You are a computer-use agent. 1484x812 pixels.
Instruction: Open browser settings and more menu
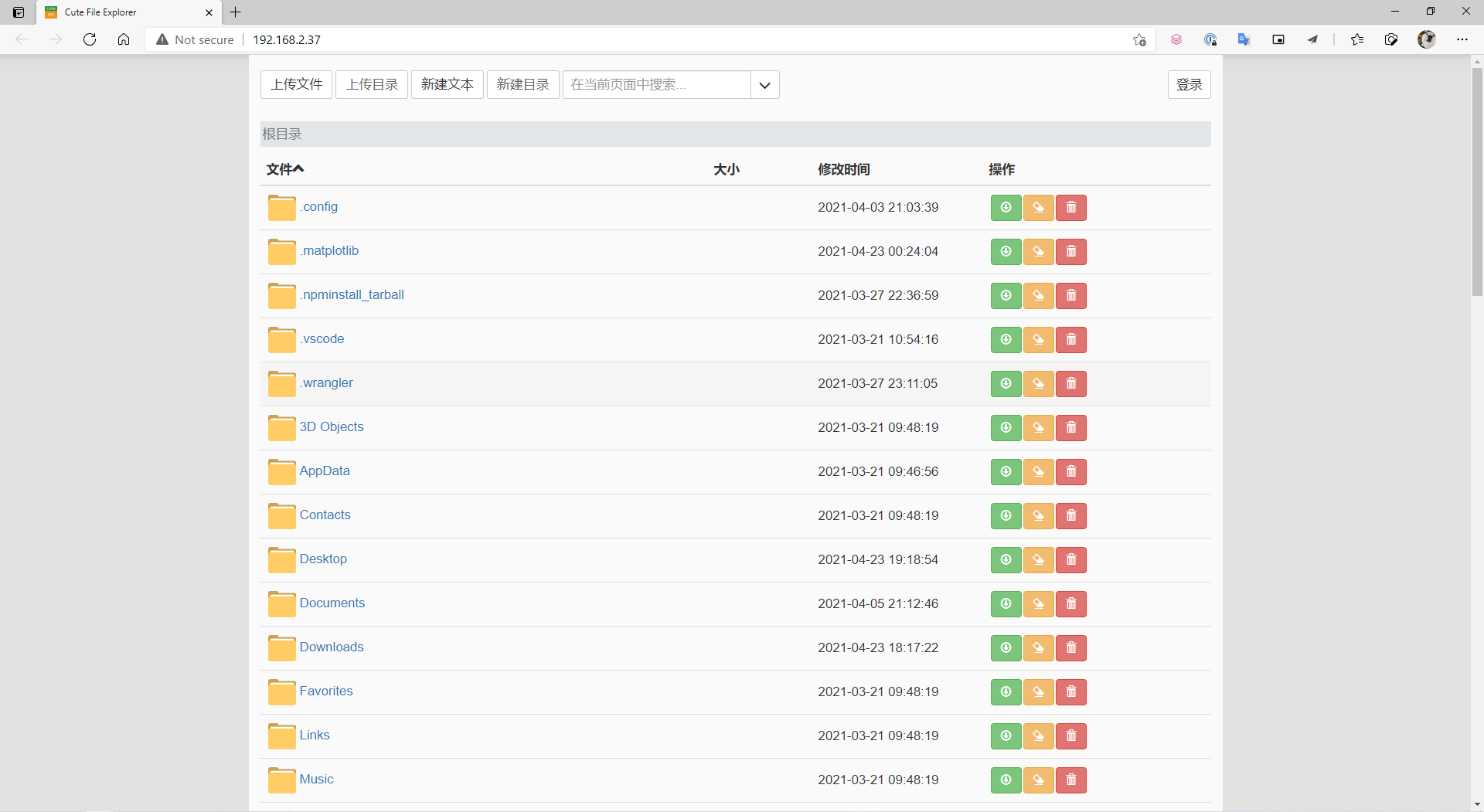tap(1462, 39)
